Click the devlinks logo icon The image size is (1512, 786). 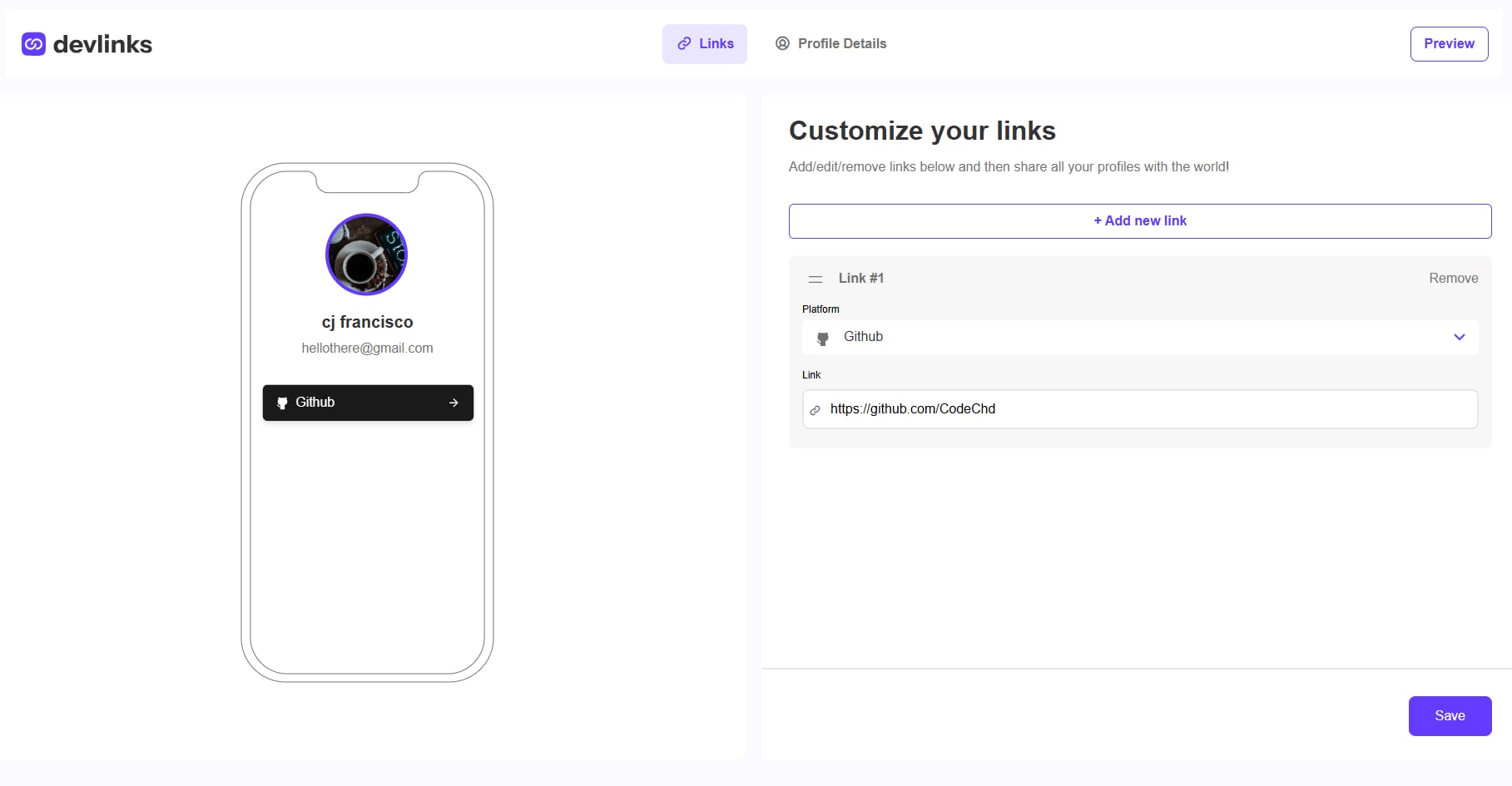tap(32, 43)
